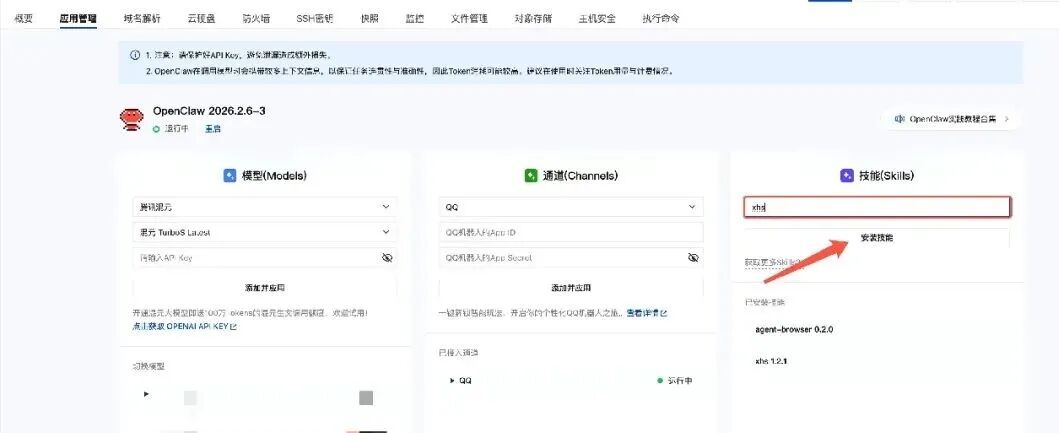The image size is (1059, 433).
Task: Click the green running status indicator under OpenClaw
Action: 156,128
